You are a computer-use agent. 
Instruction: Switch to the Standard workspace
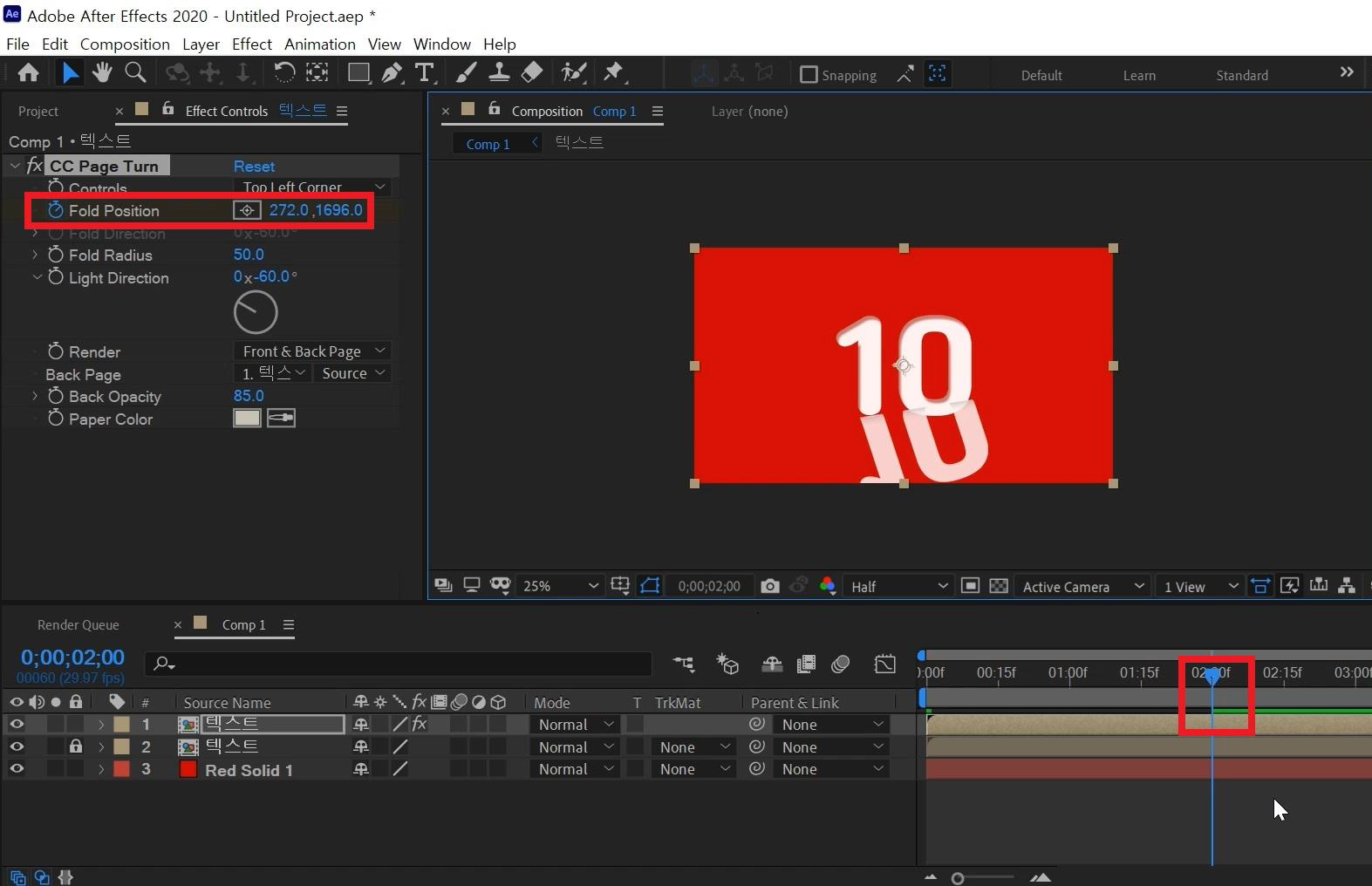point(1242,75)
